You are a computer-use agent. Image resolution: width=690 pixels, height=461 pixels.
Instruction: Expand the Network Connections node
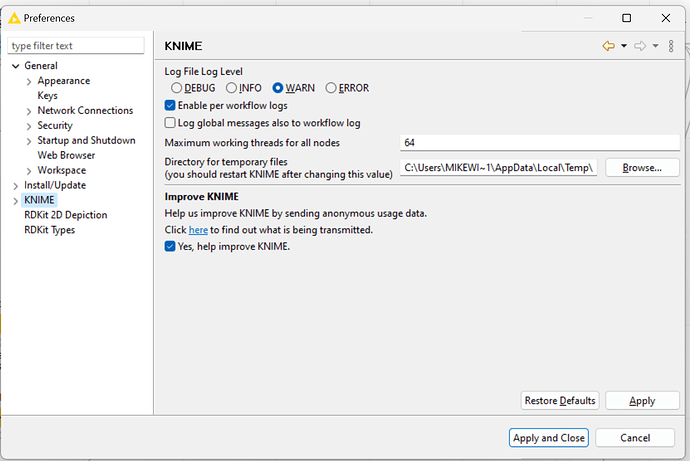click(x=29, y=111)
